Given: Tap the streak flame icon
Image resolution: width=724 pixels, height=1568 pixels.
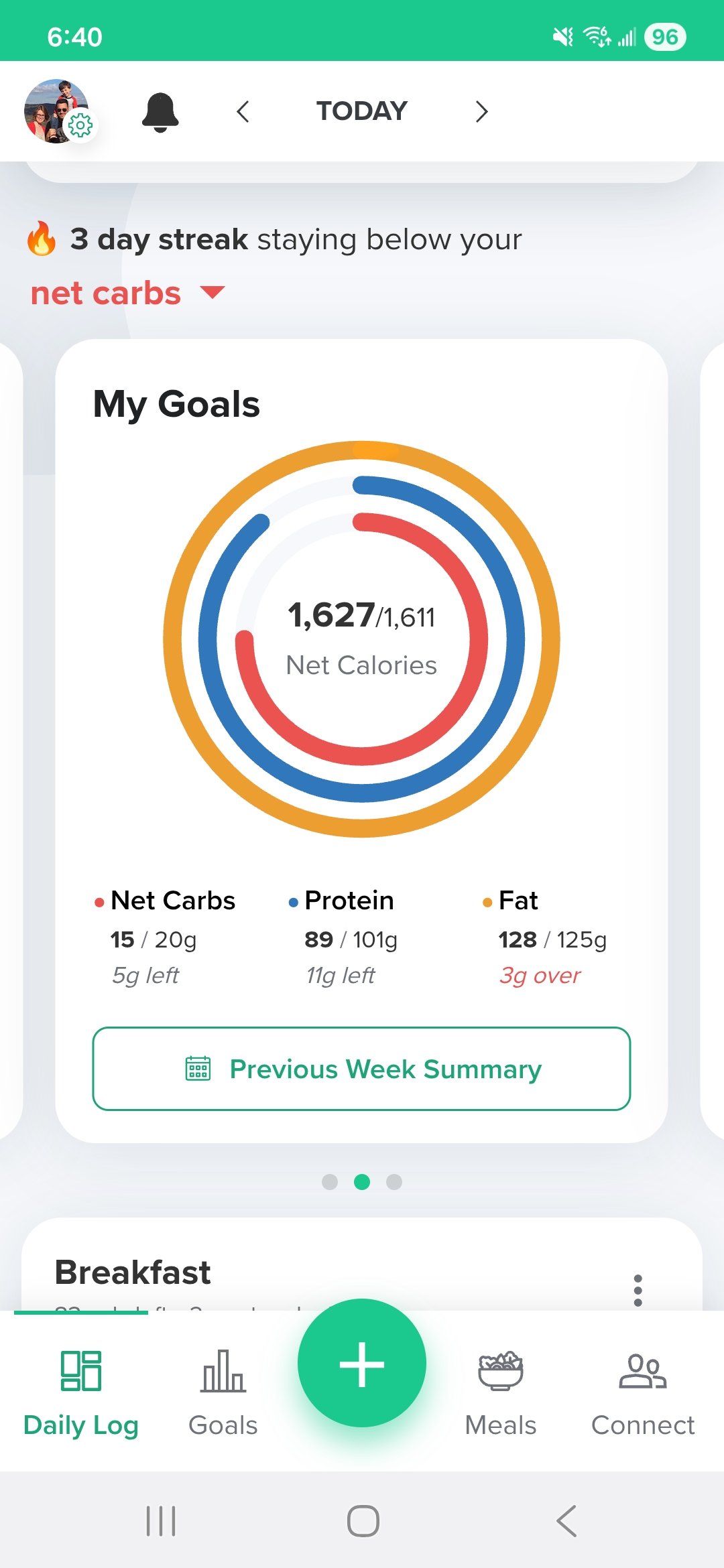Looking at the screenshot, I should pyautogui.click(x=42, y=239).
